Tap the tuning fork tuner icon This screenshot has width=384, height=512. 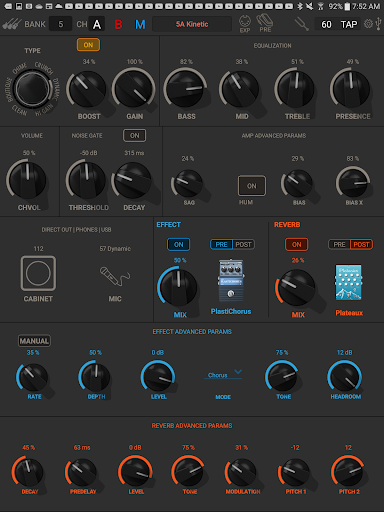point(302,24)
